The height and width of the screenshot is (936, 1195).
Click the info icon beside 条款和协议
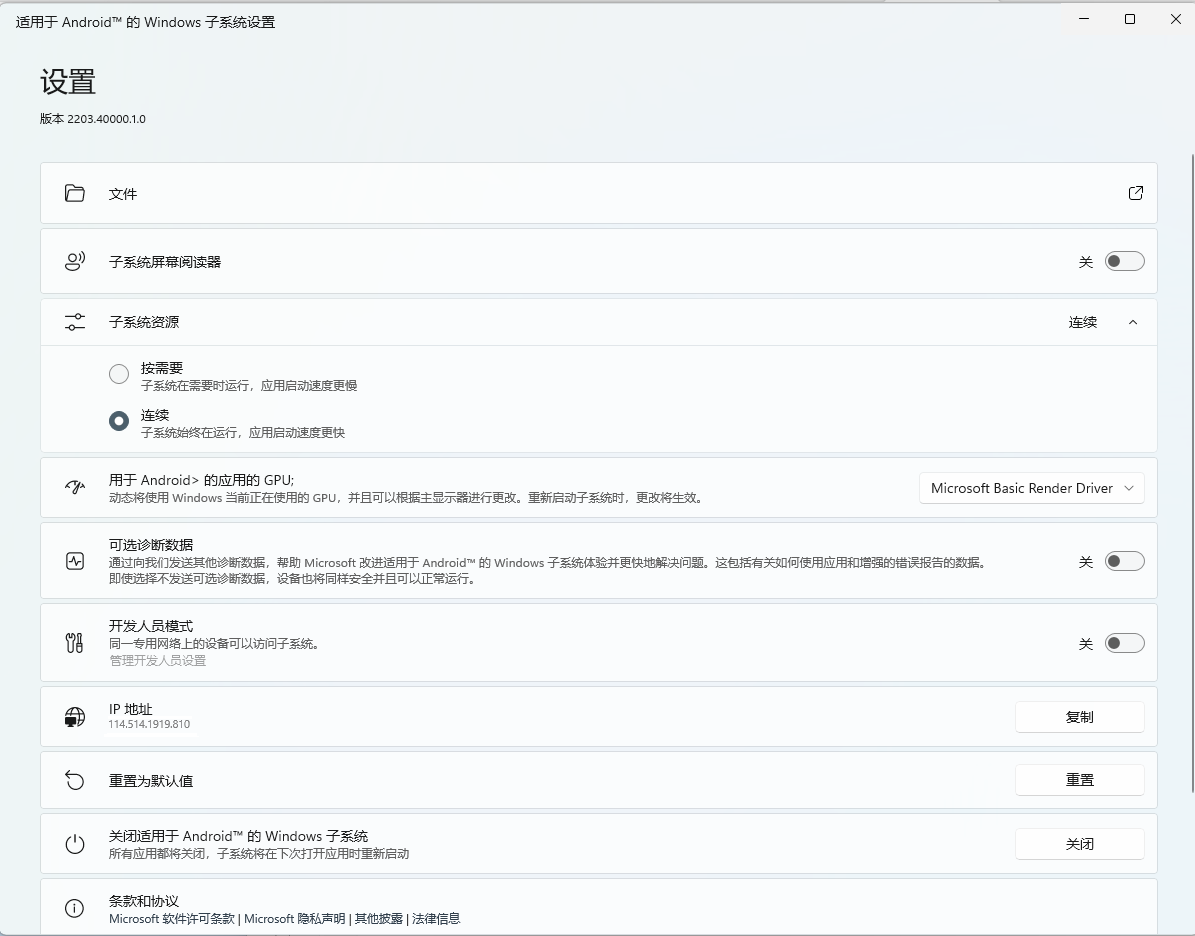[x=75, y=909]
